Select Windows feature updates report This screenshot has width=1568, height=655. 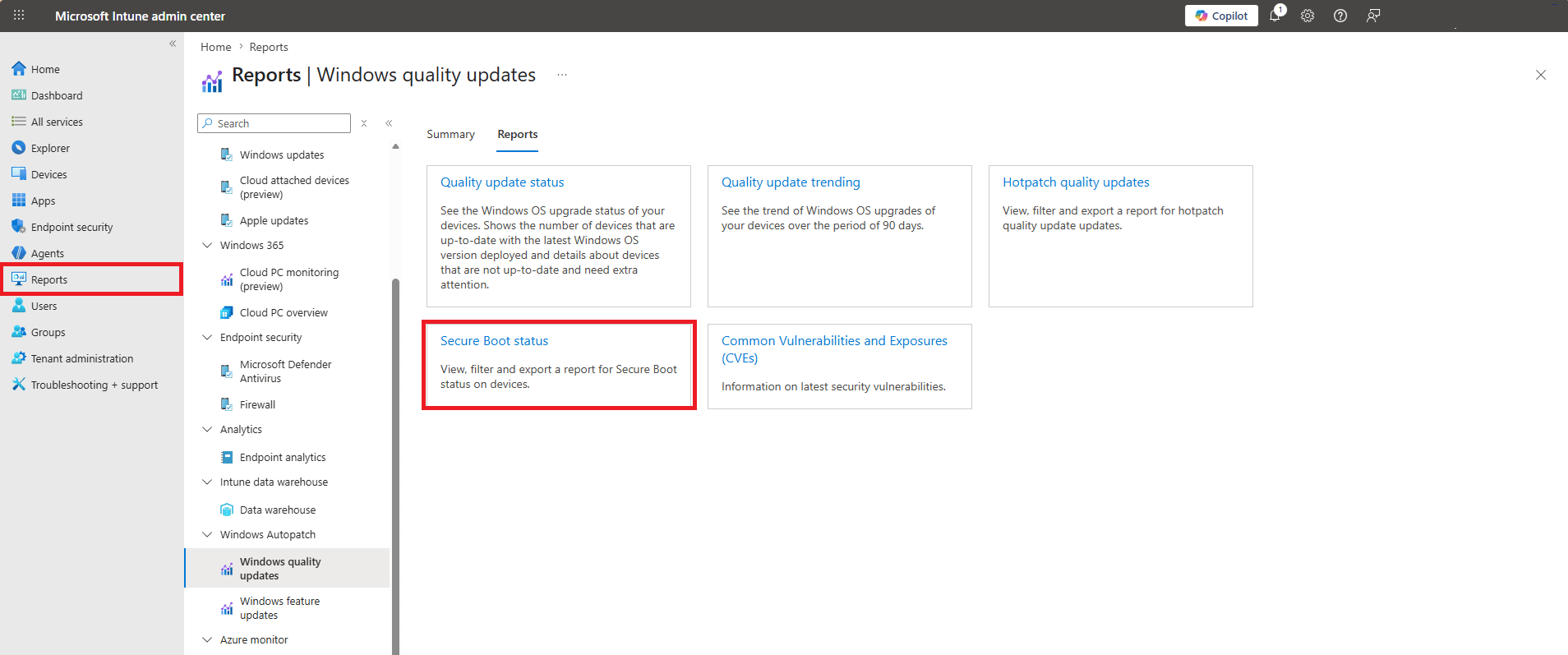(279, 608)
